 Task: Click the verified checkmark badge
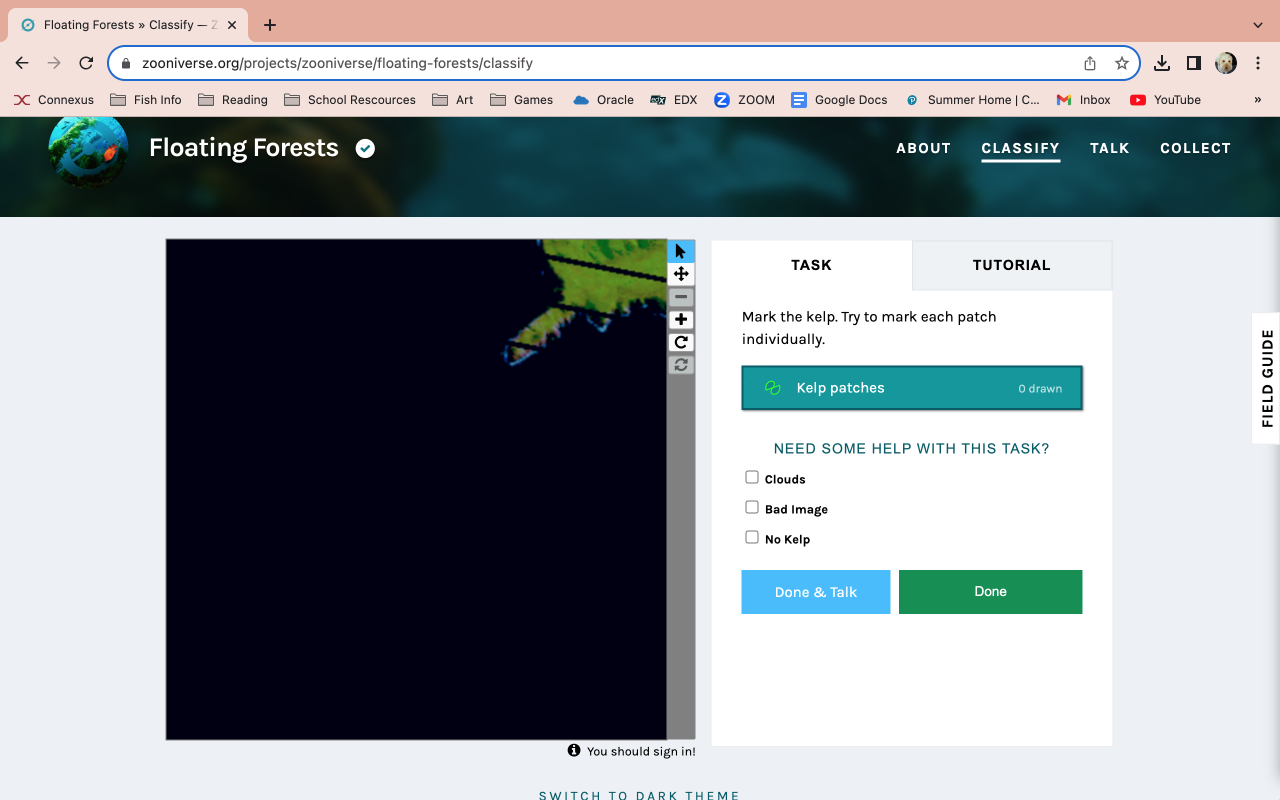tap(366, 149)
